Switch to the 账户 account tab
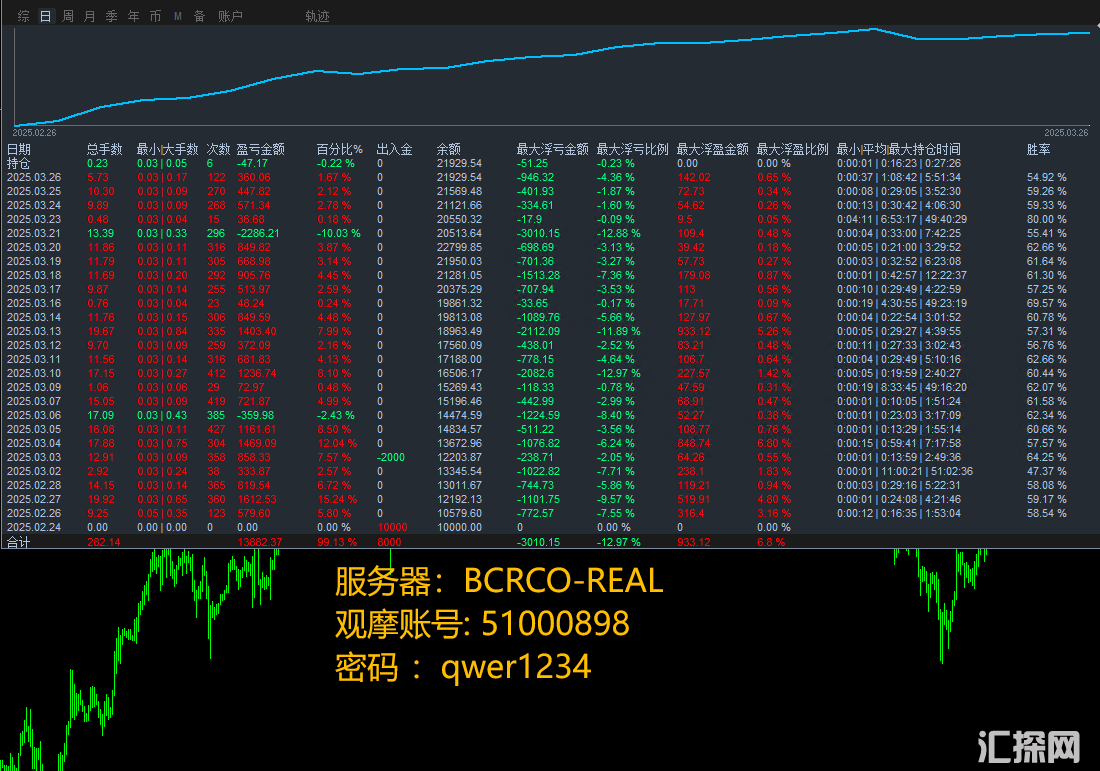1100x771 pixels. pos(230,16)
